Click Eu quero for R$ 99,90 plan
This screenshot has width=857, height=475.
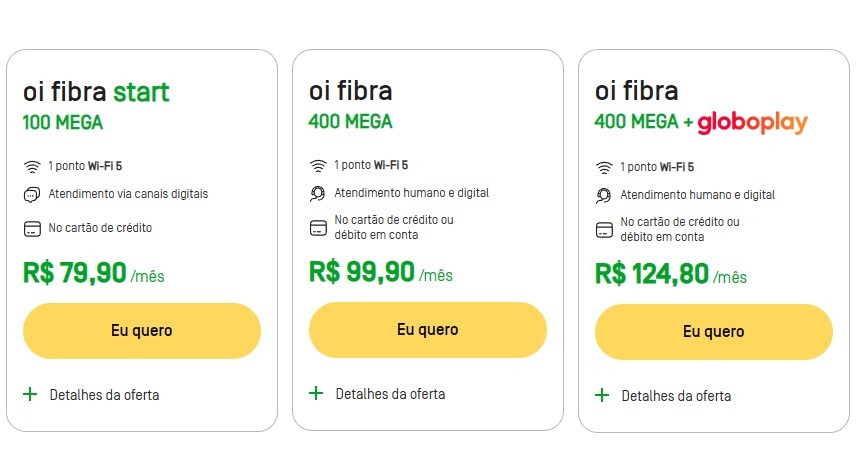(x=428, y=330)
